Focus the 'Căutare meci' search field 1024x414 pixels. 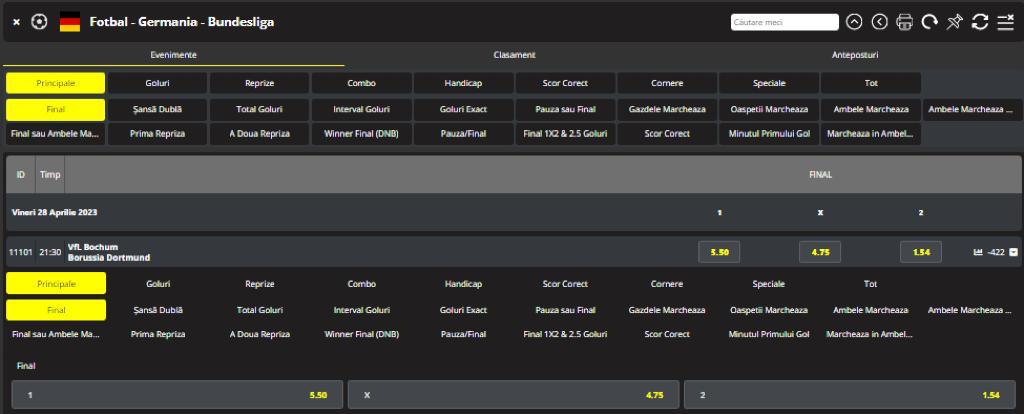coord(784,22)
